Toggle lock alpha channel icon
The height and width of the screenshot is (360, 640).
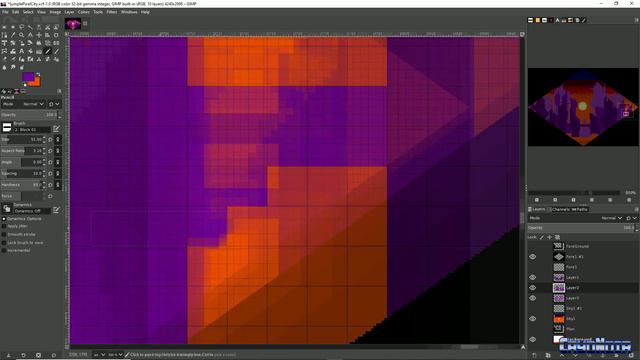[557, 237]
